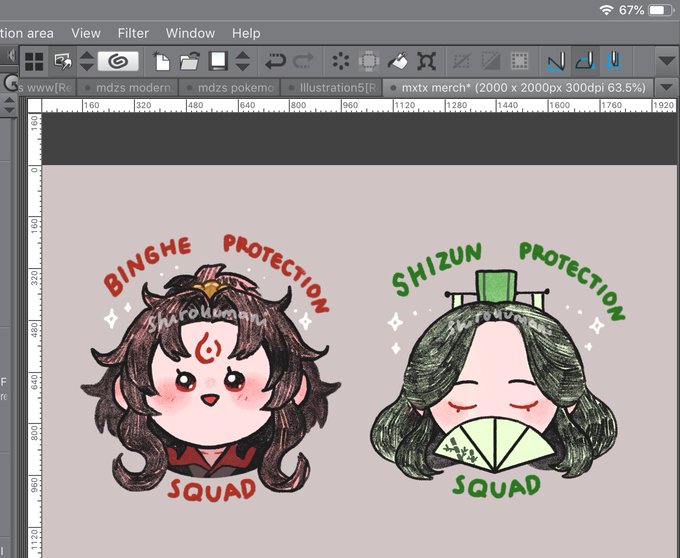This screenshot has width=680, height=558.
Task: Select the 'mxtx merch*' canvas tab
Action: pos(518,88)
